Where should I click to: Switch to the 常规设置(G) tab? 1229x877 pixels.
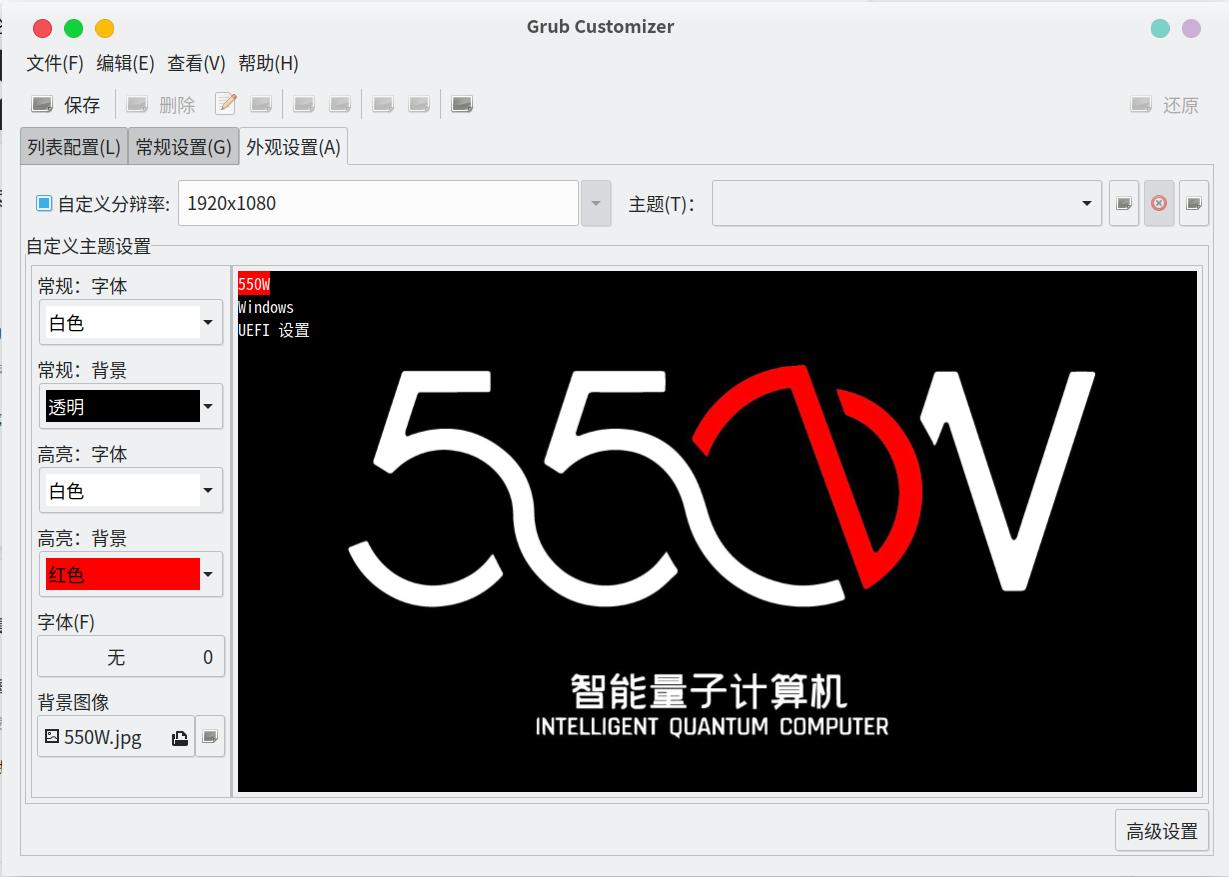tap(183, 147)
